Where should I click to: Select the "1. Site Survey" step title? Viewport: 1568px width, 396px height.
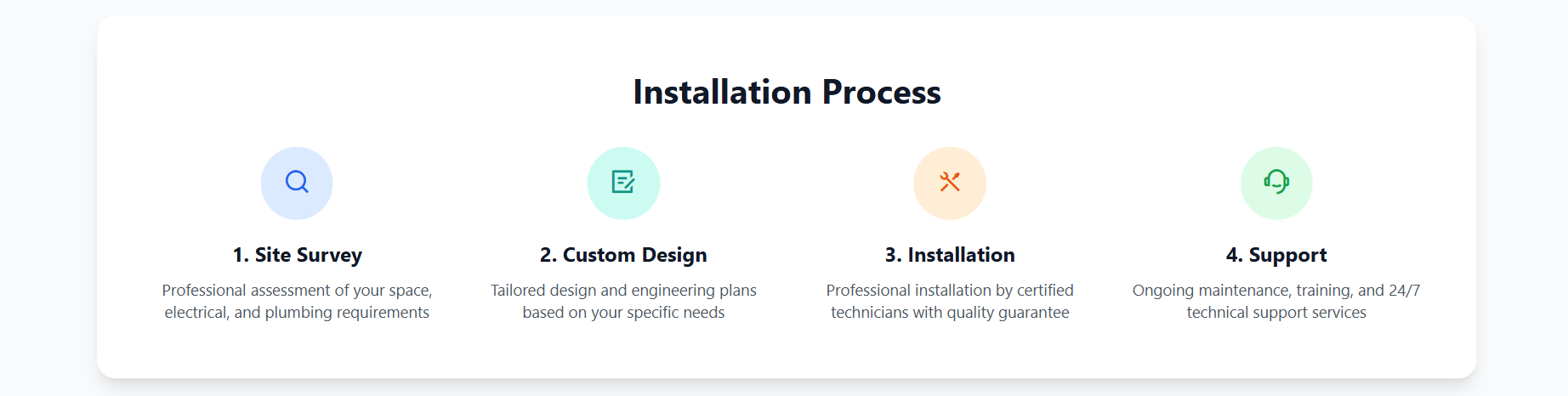click(298, 255)
